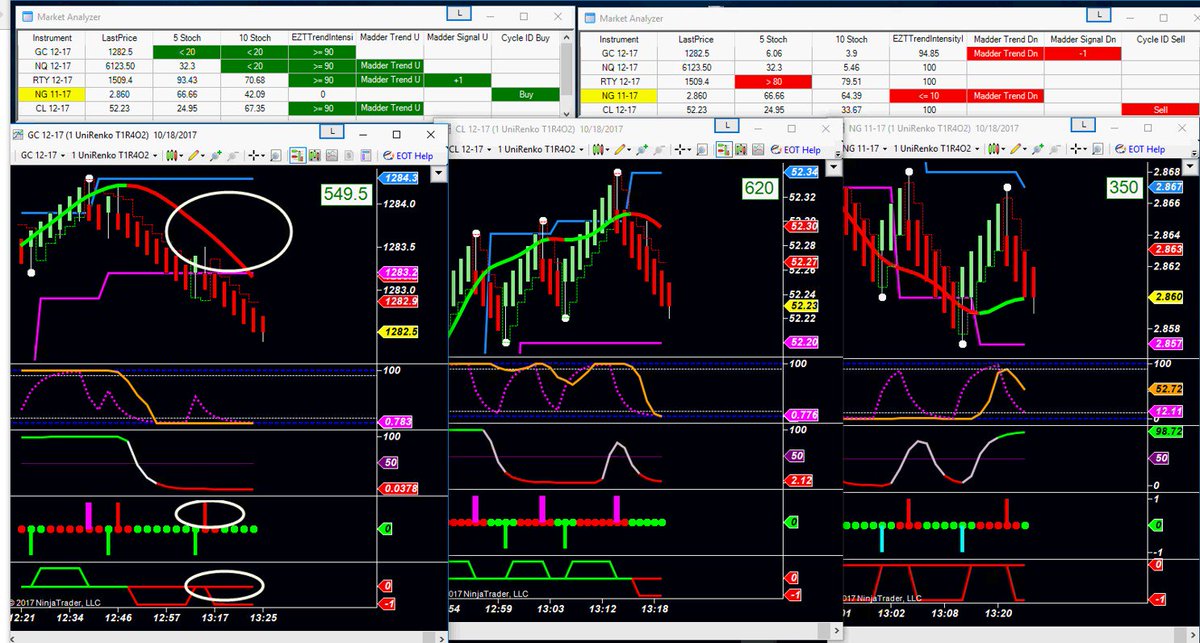
Task: Click green connect plug icon in GC chart toolbar
Action: 216,156
